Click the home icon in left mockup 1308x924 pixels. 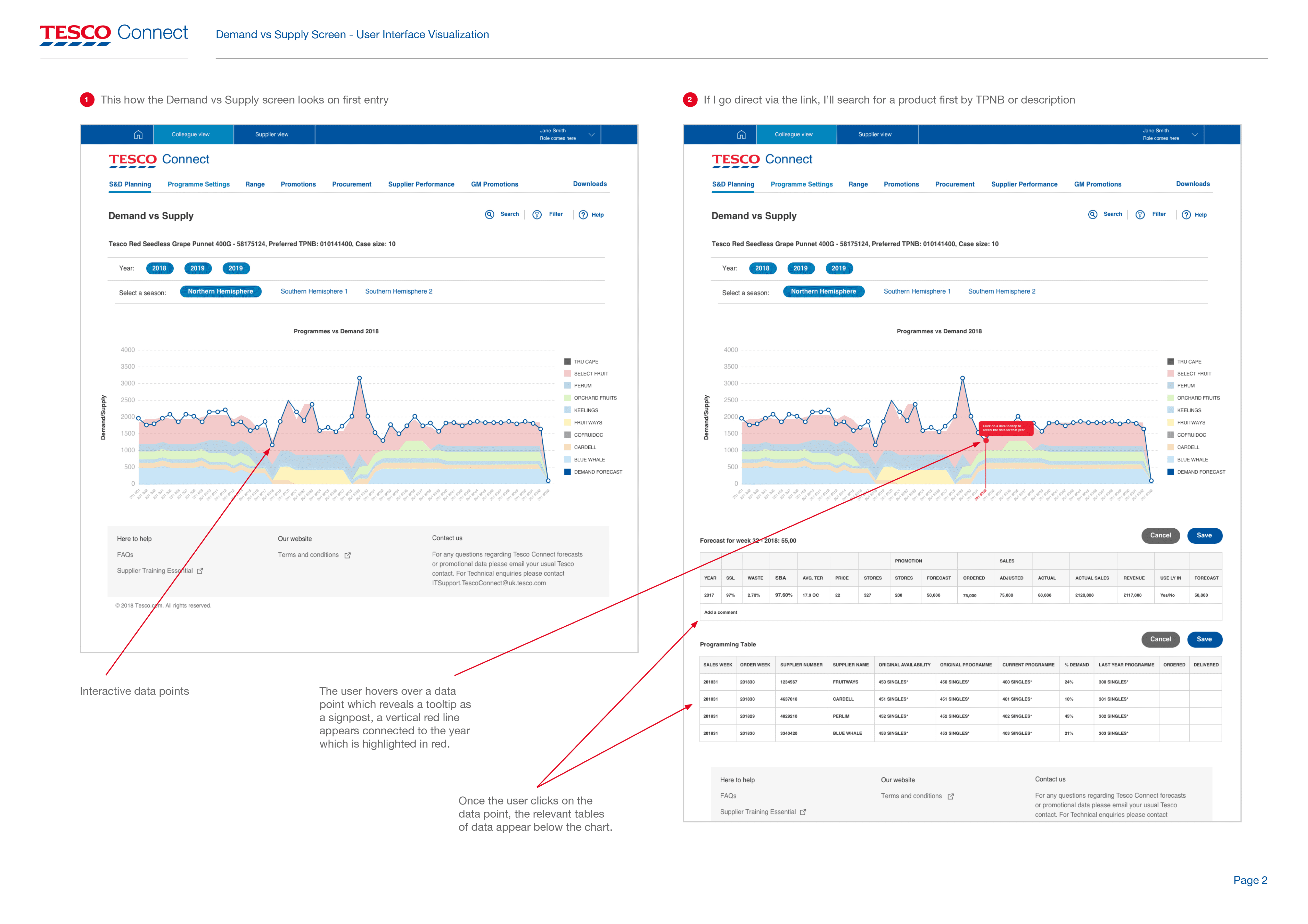tap(138, 134)
